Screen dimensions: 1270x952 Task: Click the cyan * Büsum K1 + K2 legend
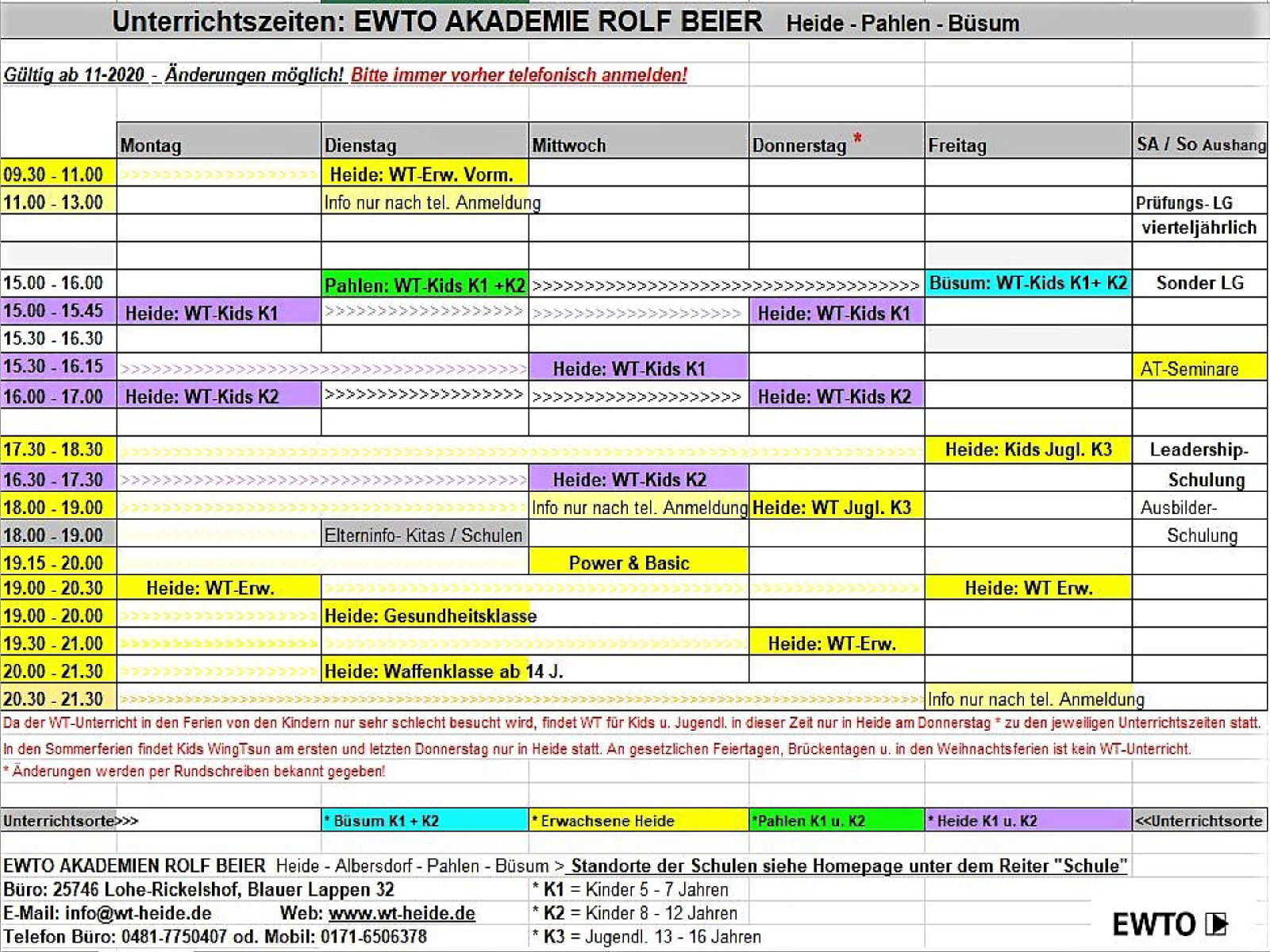[425, 820]
